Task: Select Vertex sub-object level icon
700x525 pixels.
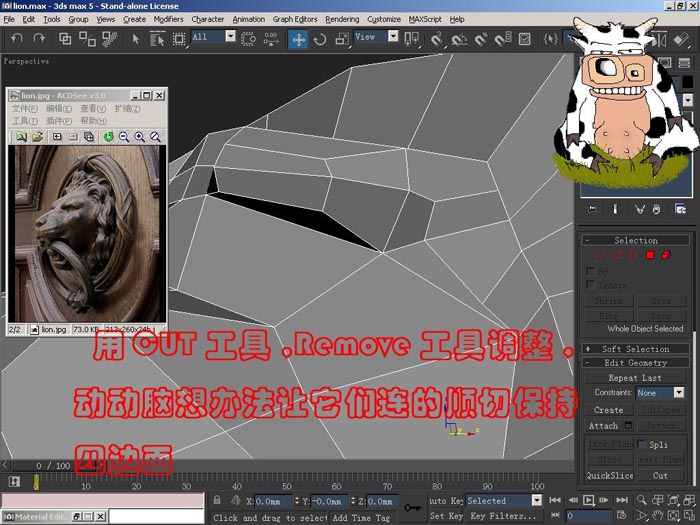Action: click(x=601, y=255)
